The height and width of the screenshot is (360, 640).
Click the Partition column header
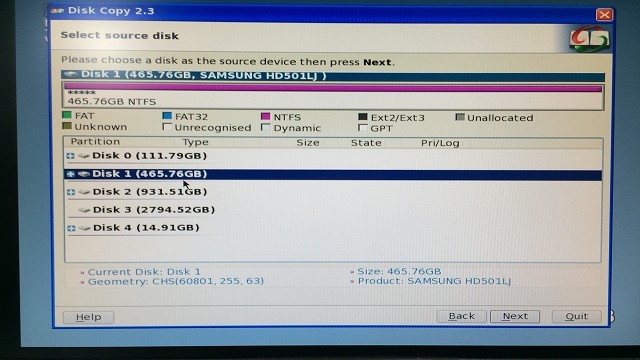click(x=95, y=142)
